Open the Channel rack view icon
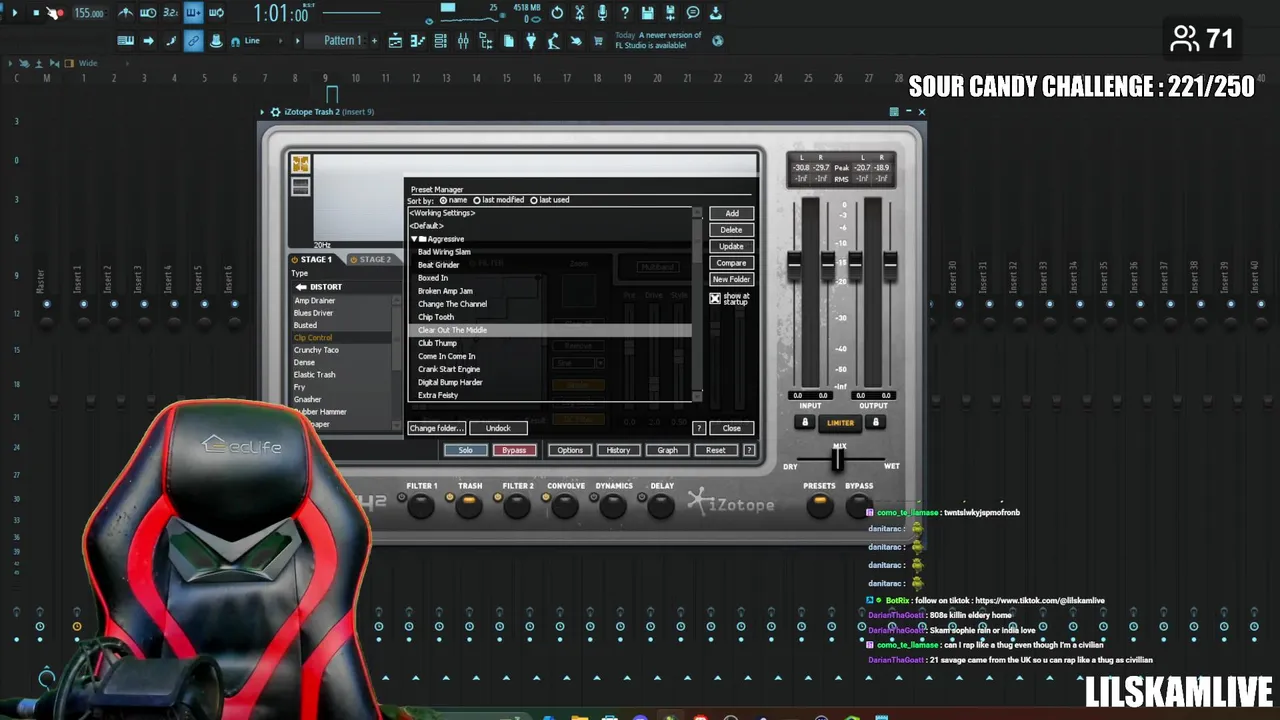1280x720 pixels. click(441, 41)
